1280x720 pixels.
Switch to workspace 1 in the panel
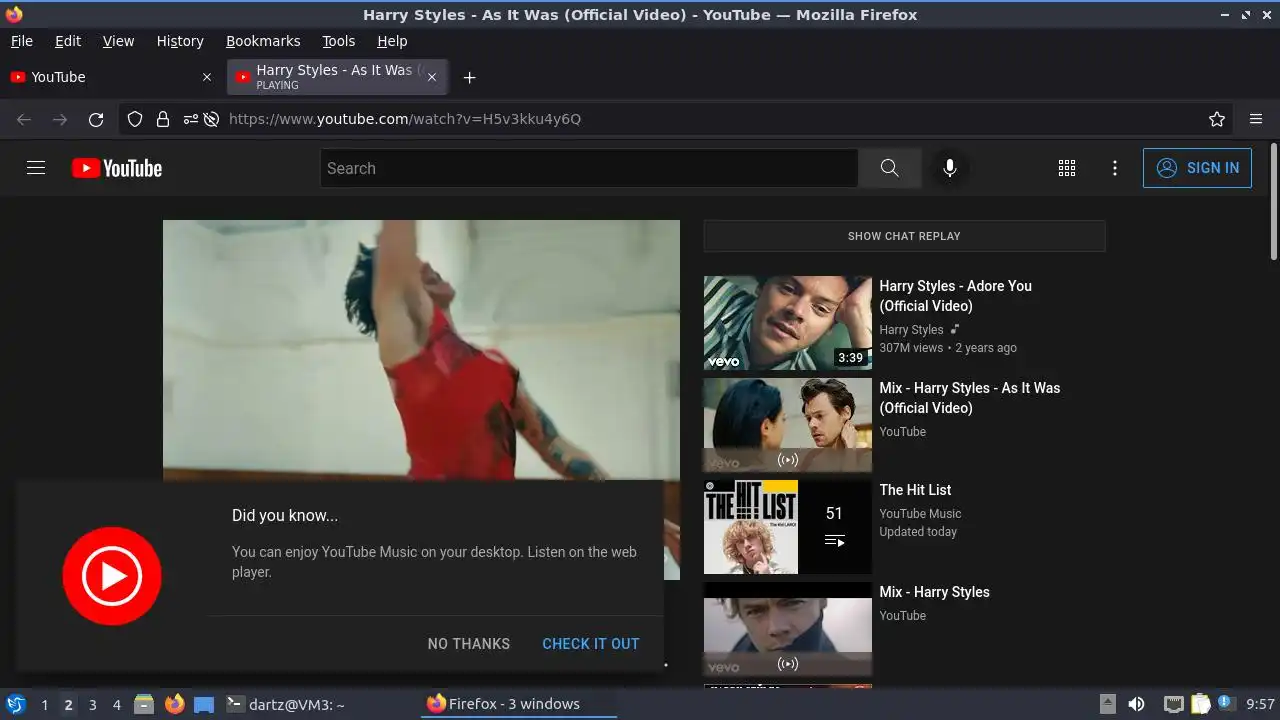pos(44,705)
